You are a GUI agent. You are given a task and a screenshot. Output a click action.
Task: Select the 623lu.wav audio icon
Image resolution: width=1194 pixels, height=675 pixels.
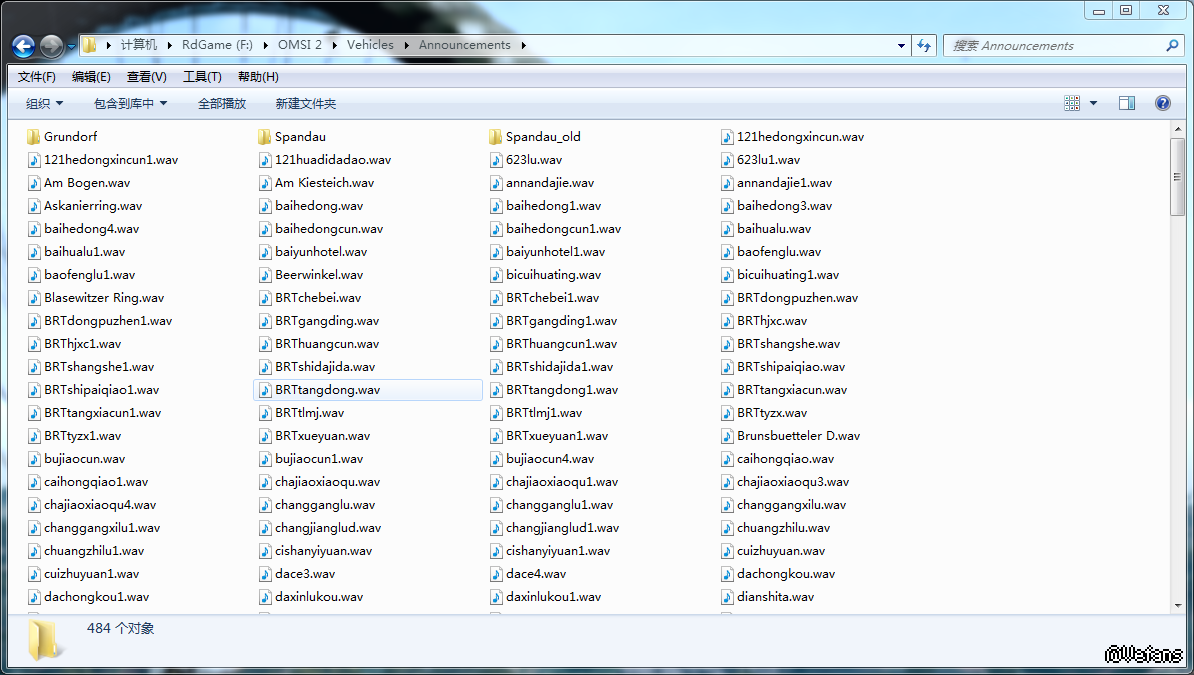point(496,160)
